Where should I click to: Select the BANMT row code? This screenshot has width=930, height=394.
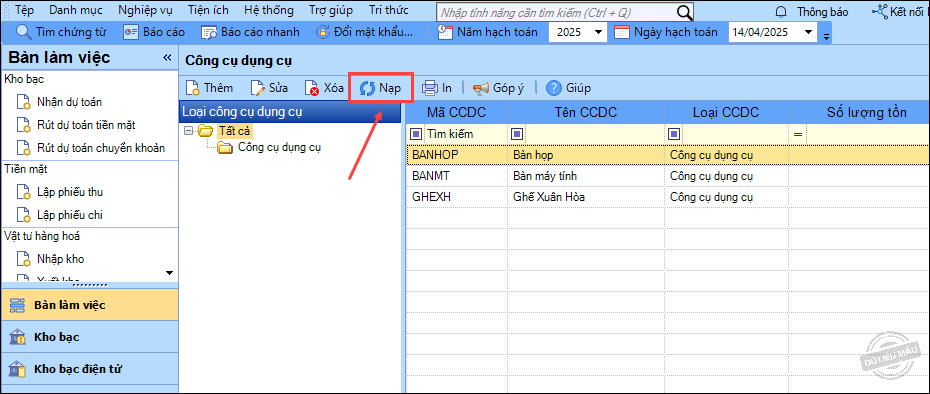coord(431,176)
